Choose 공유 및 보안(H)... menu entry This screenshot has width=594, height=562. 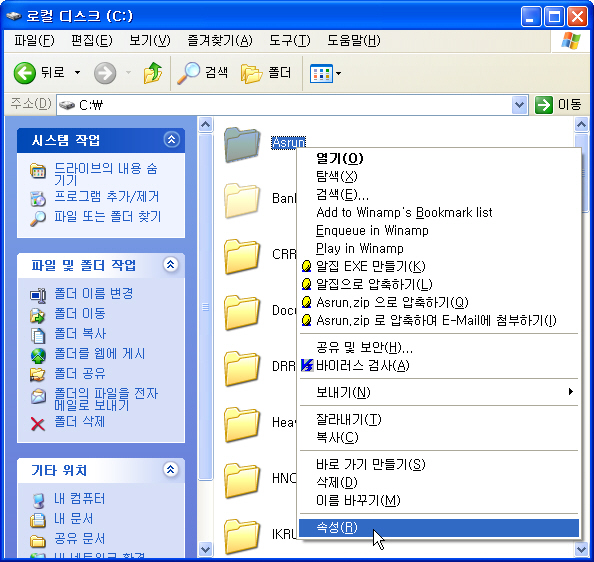coord(439,348)
